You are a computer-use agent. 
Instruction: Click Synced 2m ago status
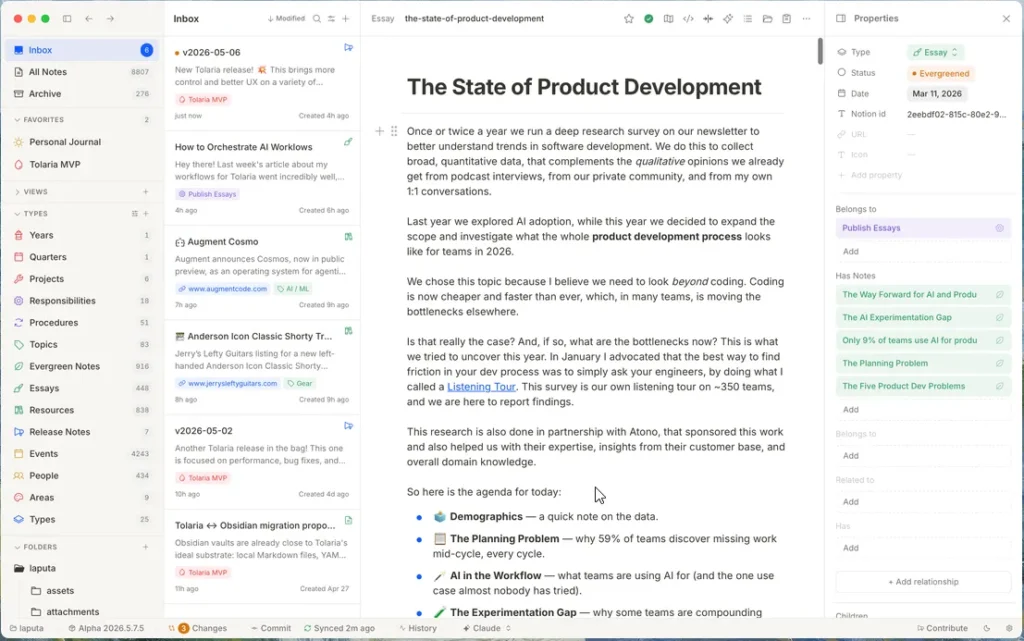[339, 628]
